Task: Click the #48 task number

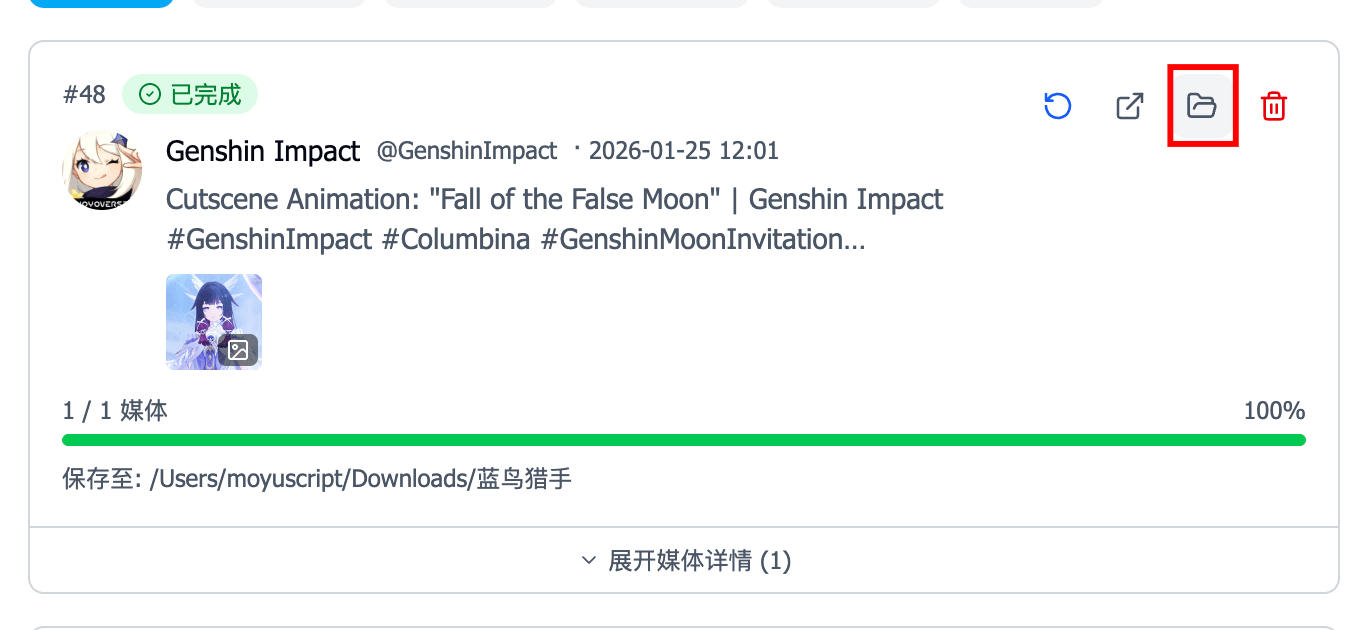Action: click(x=84, y=95)
